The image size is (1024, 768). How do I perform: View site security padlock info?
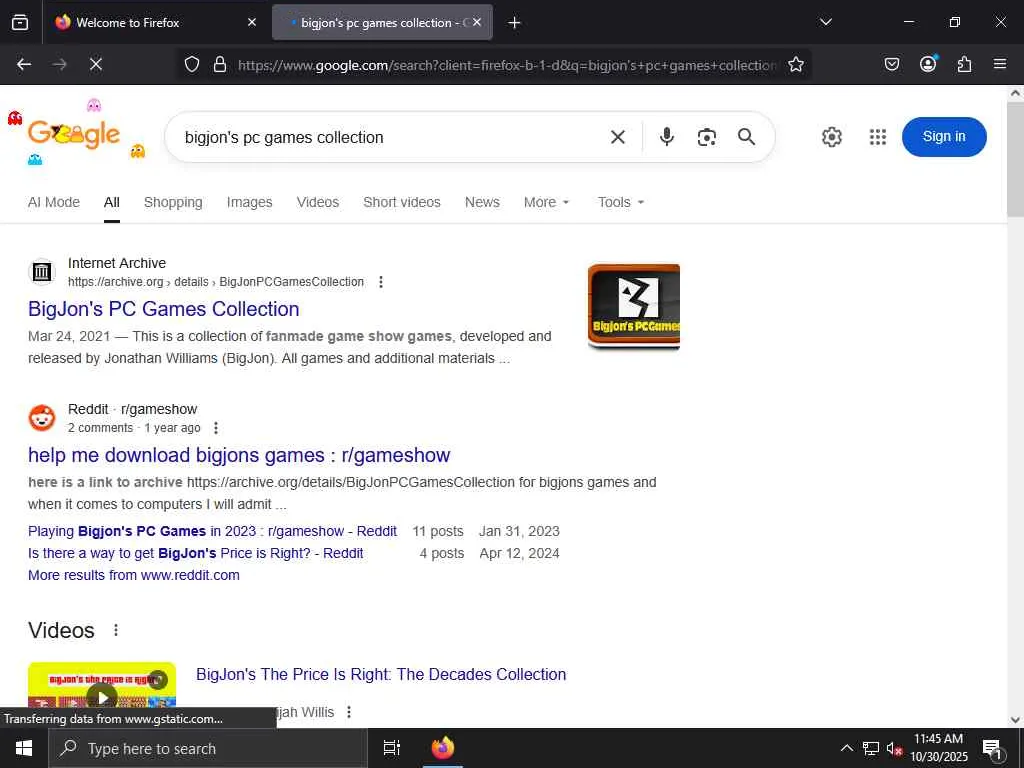[220, 64]
